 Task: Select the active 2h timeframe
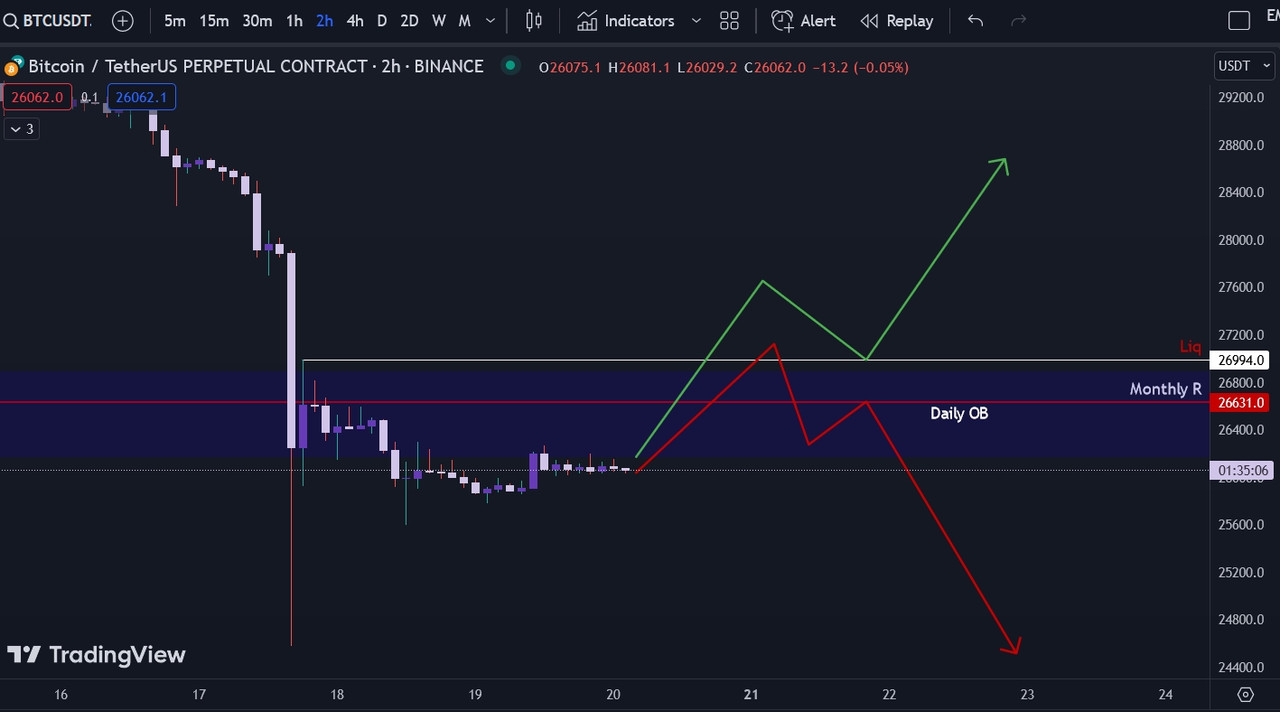pyautogui.click(x=324, y=20)
